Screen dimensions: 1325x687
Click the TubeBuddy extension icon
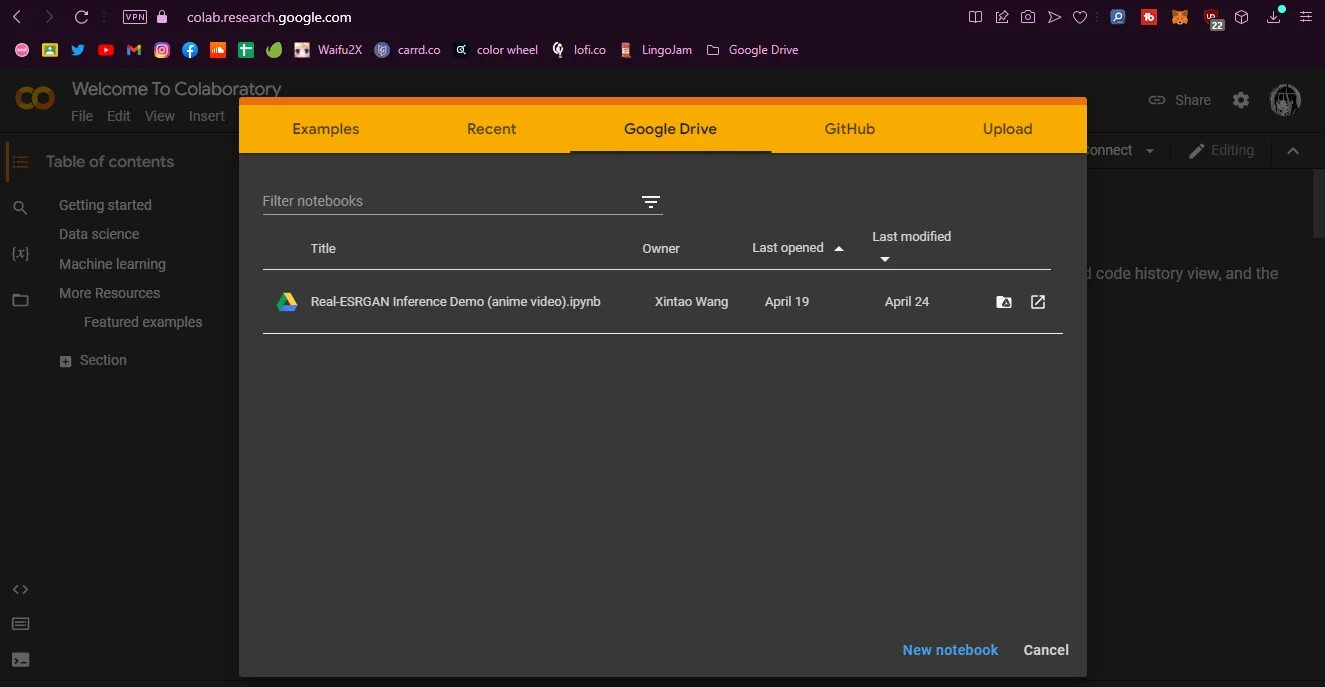1149,17
